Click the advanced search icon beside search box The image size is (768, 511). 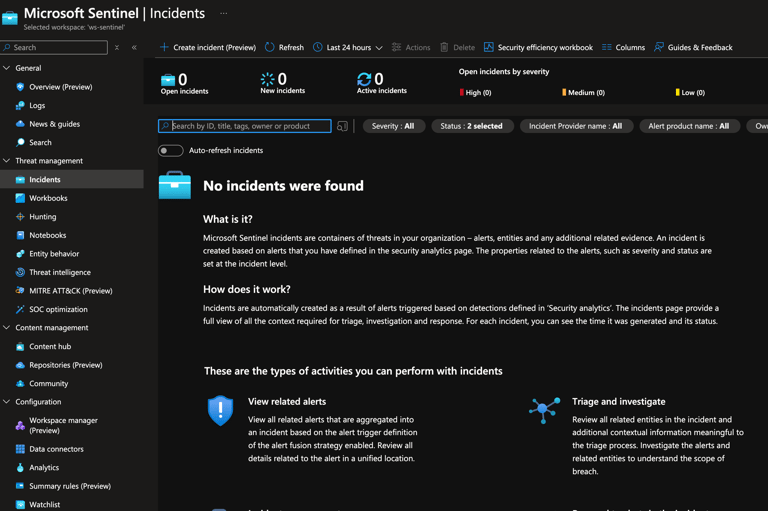342,126
